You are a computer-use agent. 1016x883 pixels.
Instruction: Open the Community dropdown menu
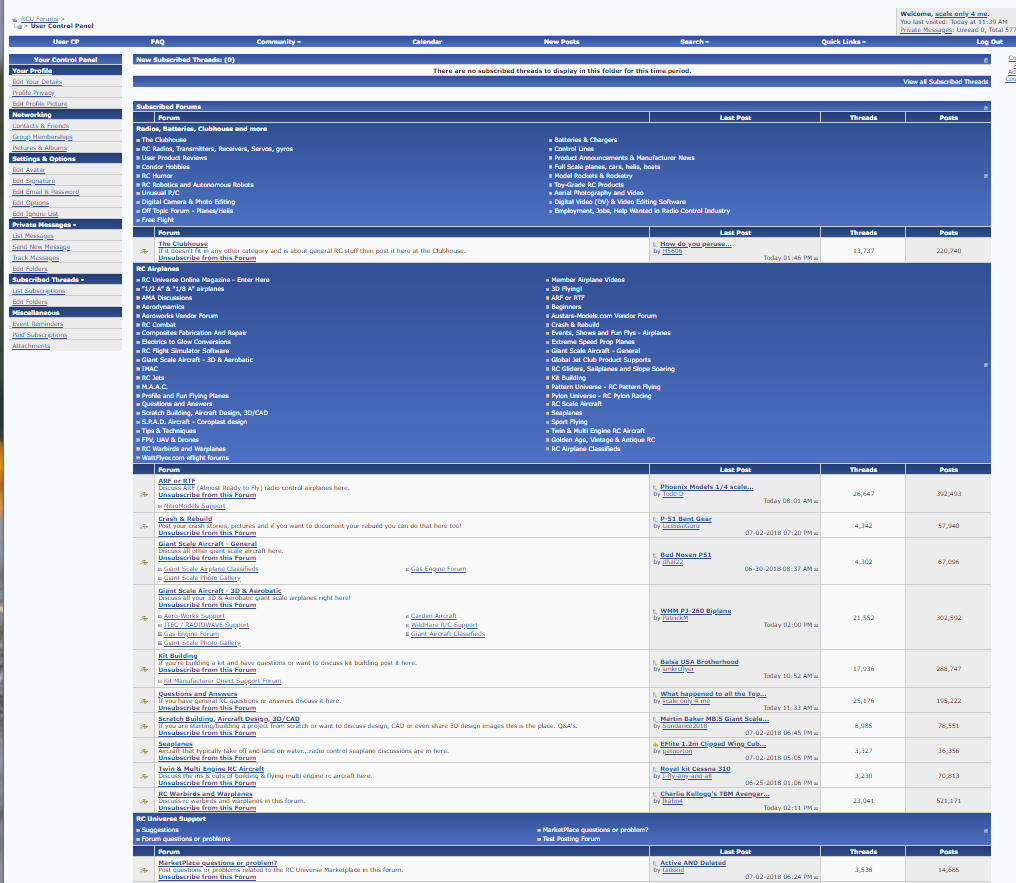pos(277,42)
